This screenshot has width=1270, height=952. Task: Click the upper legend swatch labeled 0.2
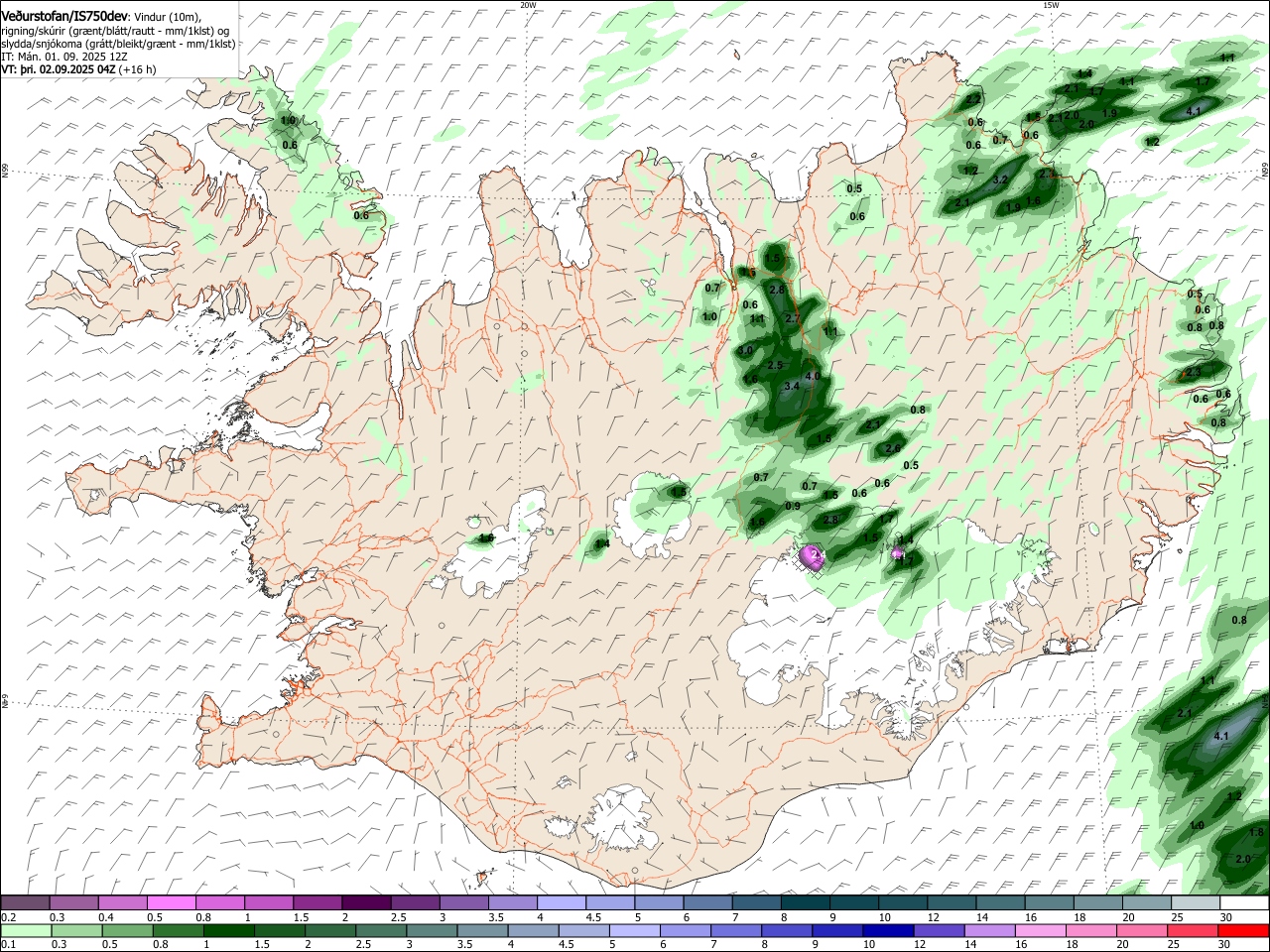coord(25,902)
